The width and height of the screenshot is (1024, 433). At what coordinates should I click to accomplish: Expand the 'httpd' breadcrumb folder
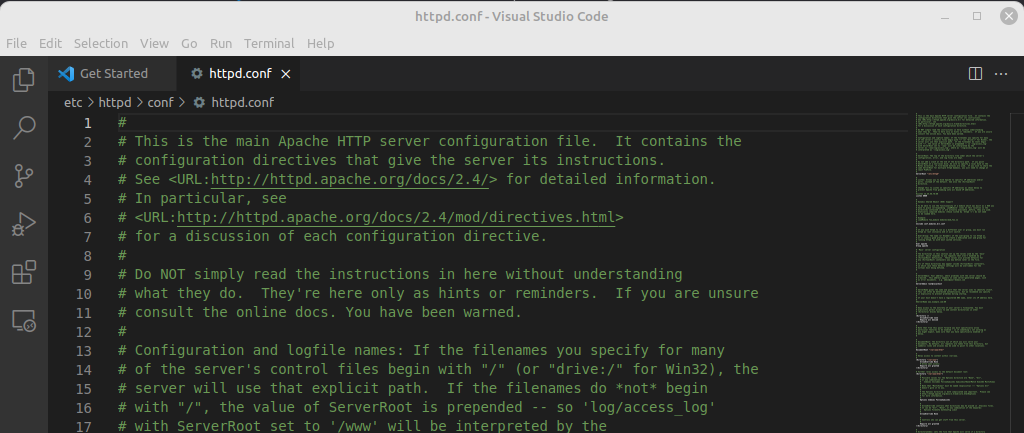coord(115,102)
